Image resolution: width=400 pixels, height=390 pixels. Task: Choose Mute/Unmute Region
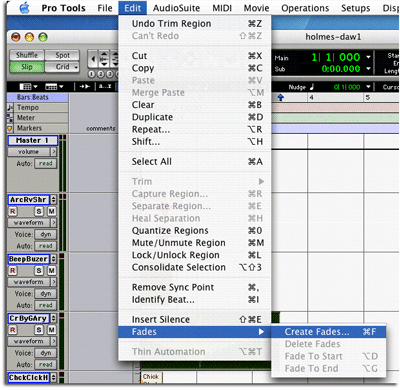click(195, 243)
